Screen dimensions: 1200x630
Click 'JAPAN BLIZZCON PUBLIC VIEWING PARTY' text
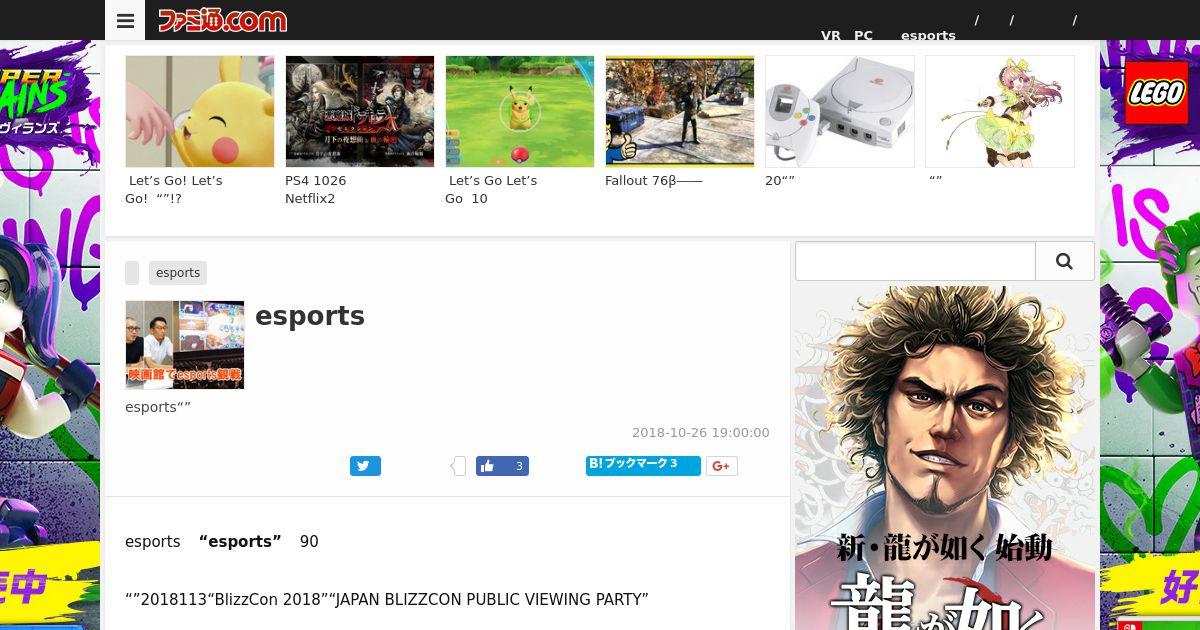point(491,600)
